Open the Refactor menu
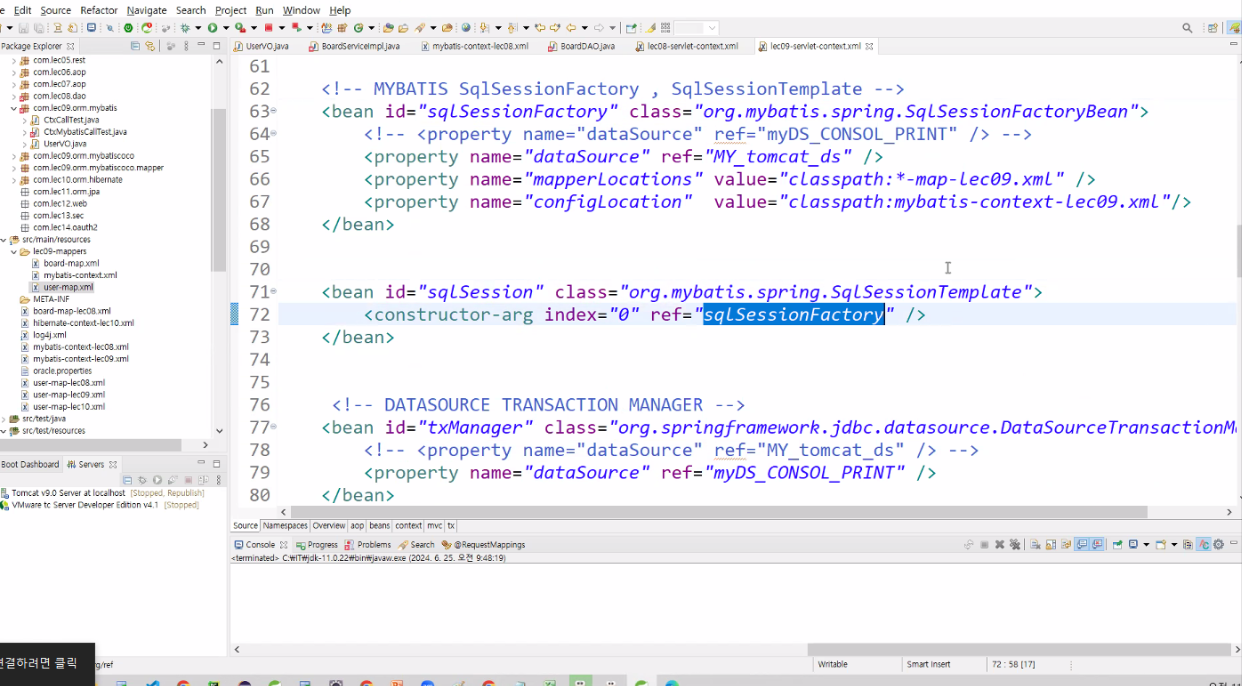This screenshot has width=1242, height=686. [x=99, y=10]
